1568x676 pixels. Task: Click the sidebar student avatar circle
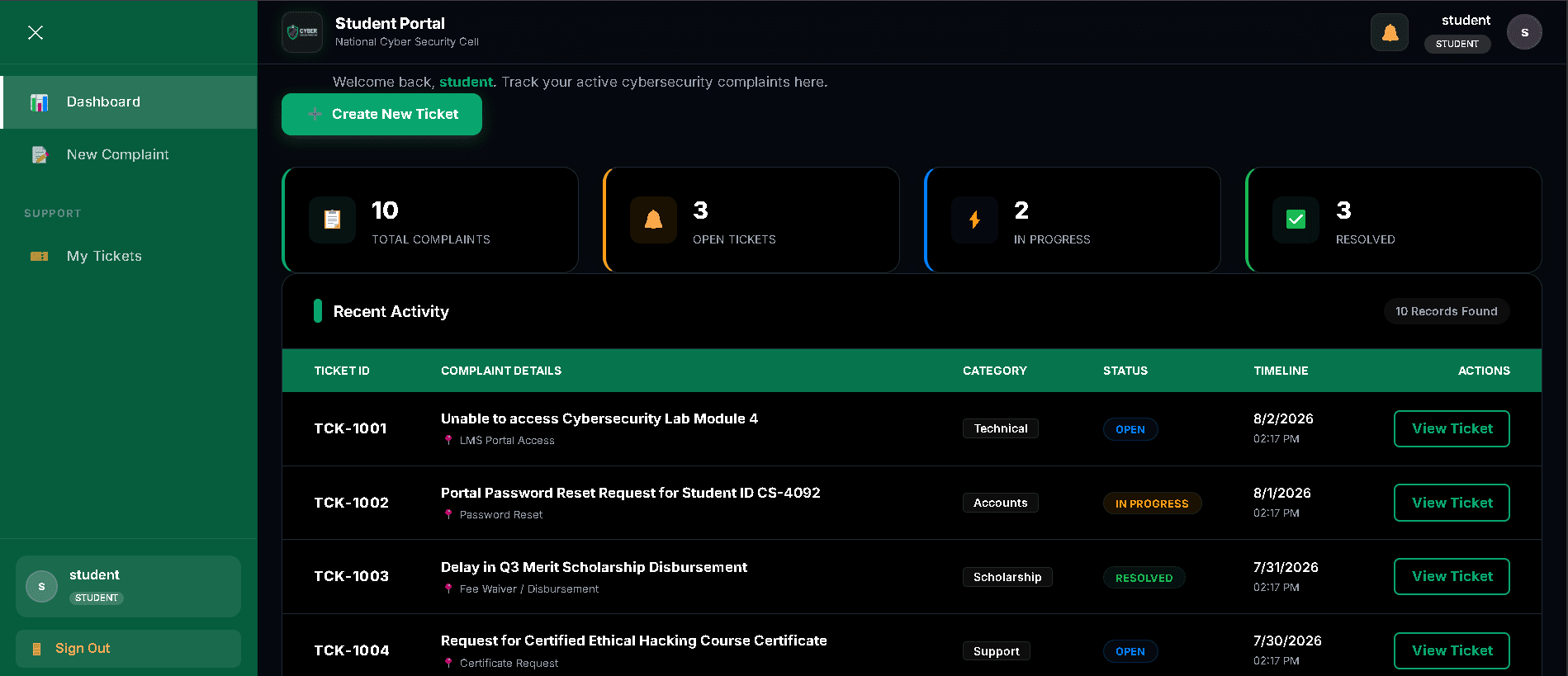(42, 586)
